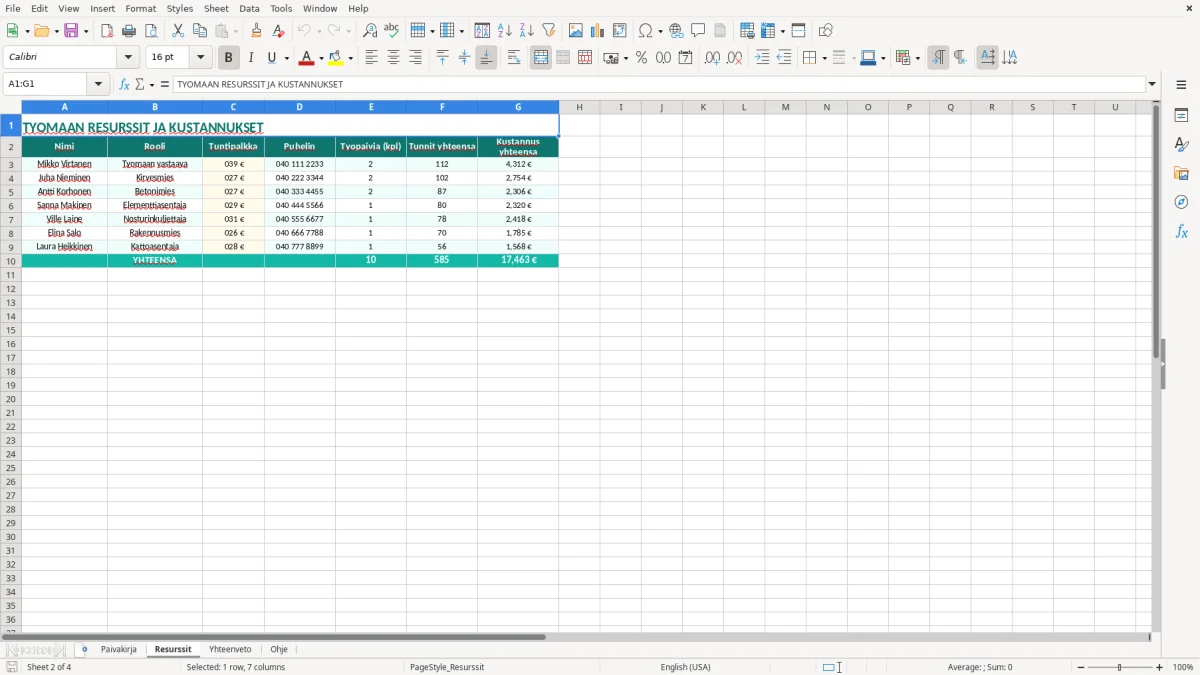
Task: Expand the Font Name dropdown
Action: pos(128,58)
